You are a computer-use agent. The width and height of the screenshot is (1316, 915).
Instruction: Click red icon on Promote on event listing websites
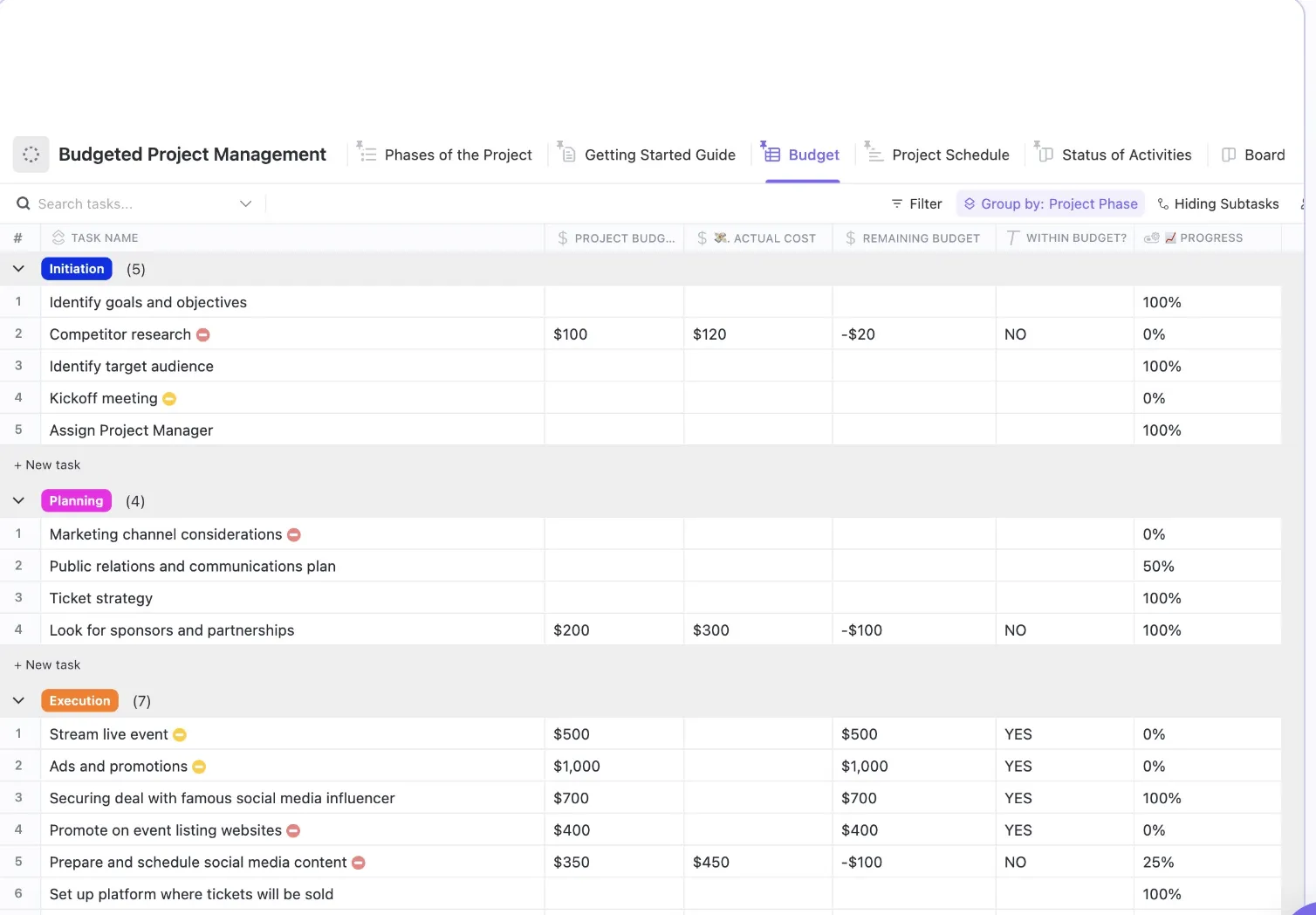point(293,830)
